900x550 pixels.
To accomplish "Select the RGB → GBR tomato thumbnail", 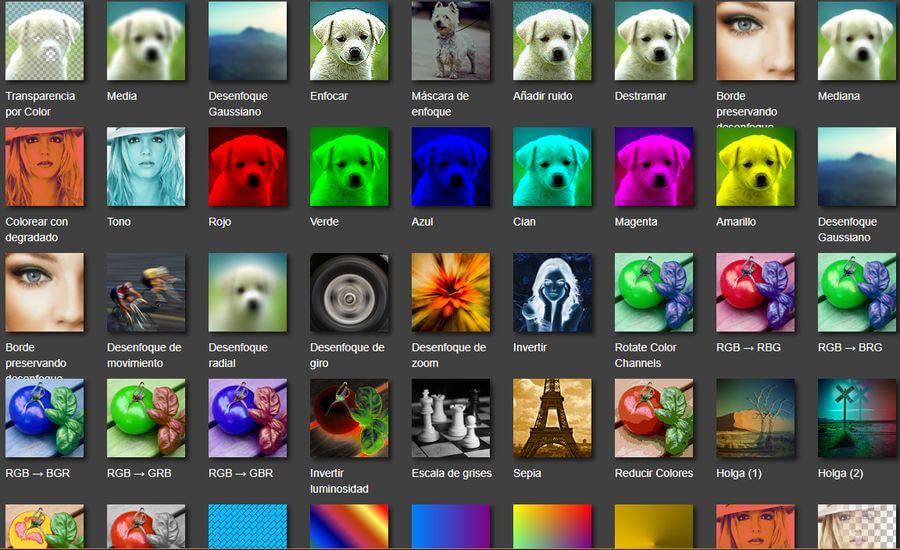I will tap(247, 418).
